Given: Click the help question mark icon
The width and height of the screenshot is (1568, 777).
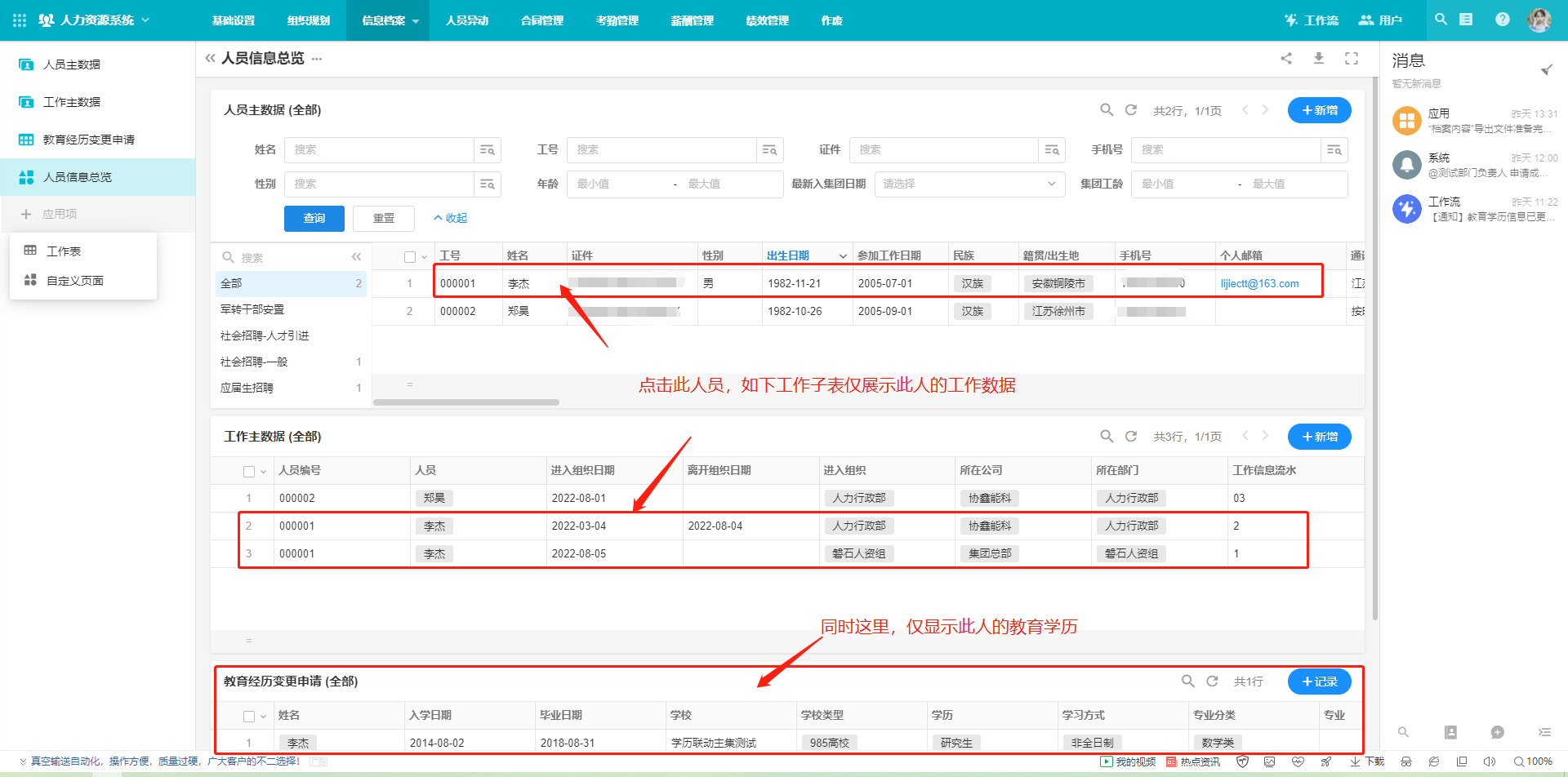Looking at the screenshot, I should [1502, 20].
